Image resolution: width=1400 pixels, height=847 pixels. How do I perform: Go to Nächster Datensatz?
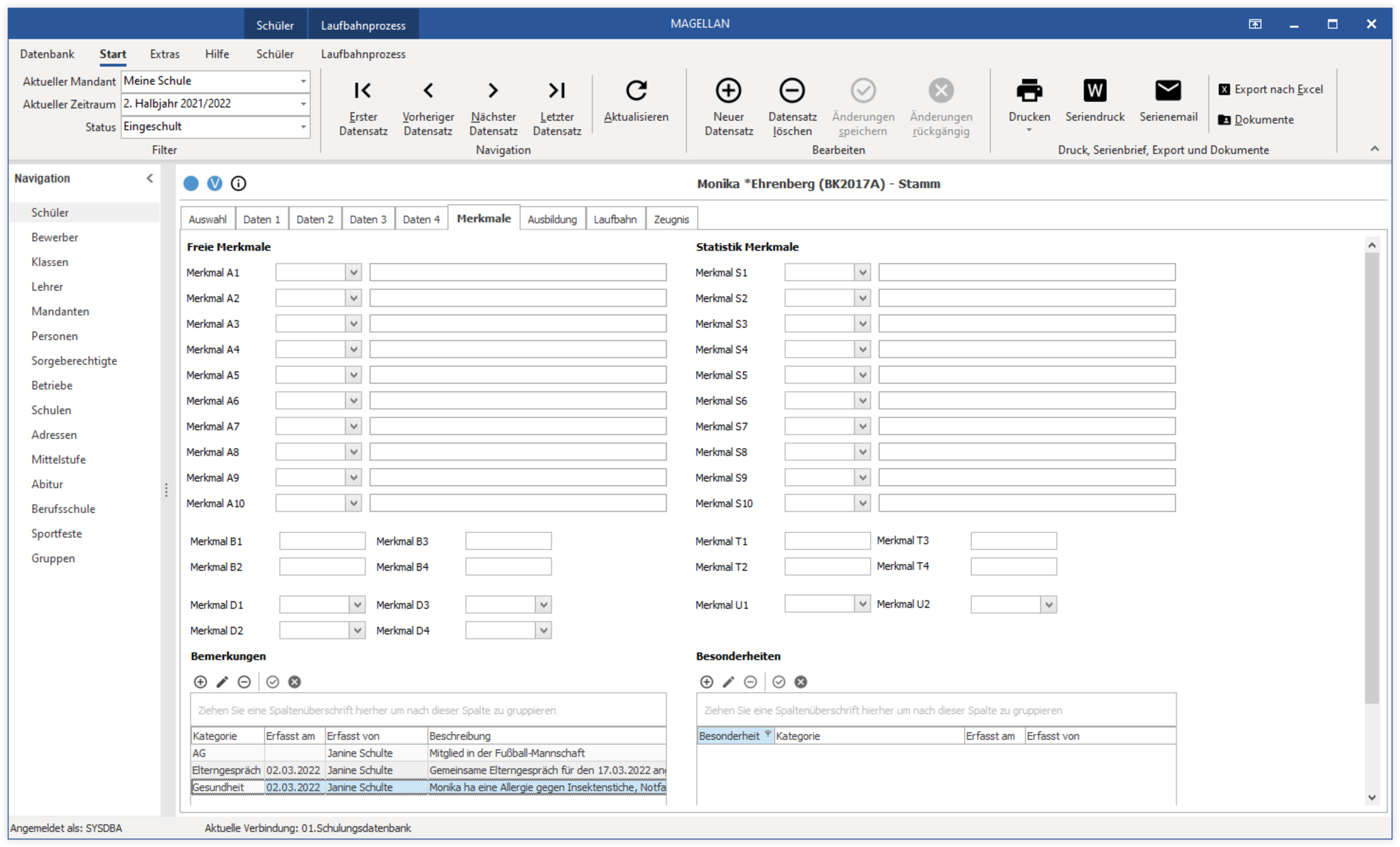click(493, 91)
